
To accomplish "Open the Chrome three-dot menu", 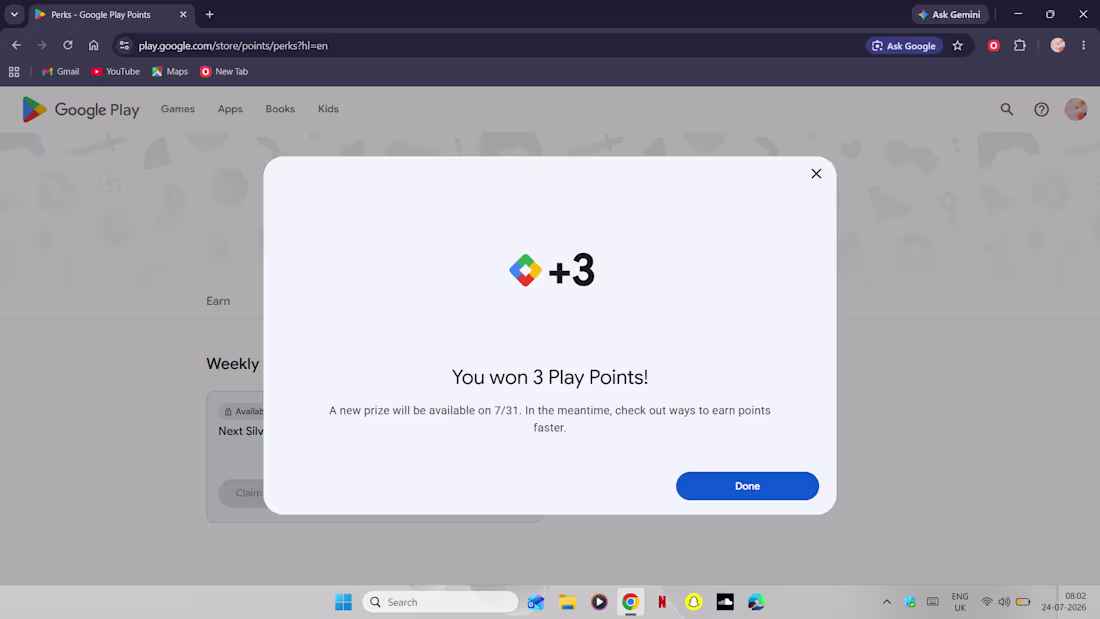I will (x=1083, y=45).
